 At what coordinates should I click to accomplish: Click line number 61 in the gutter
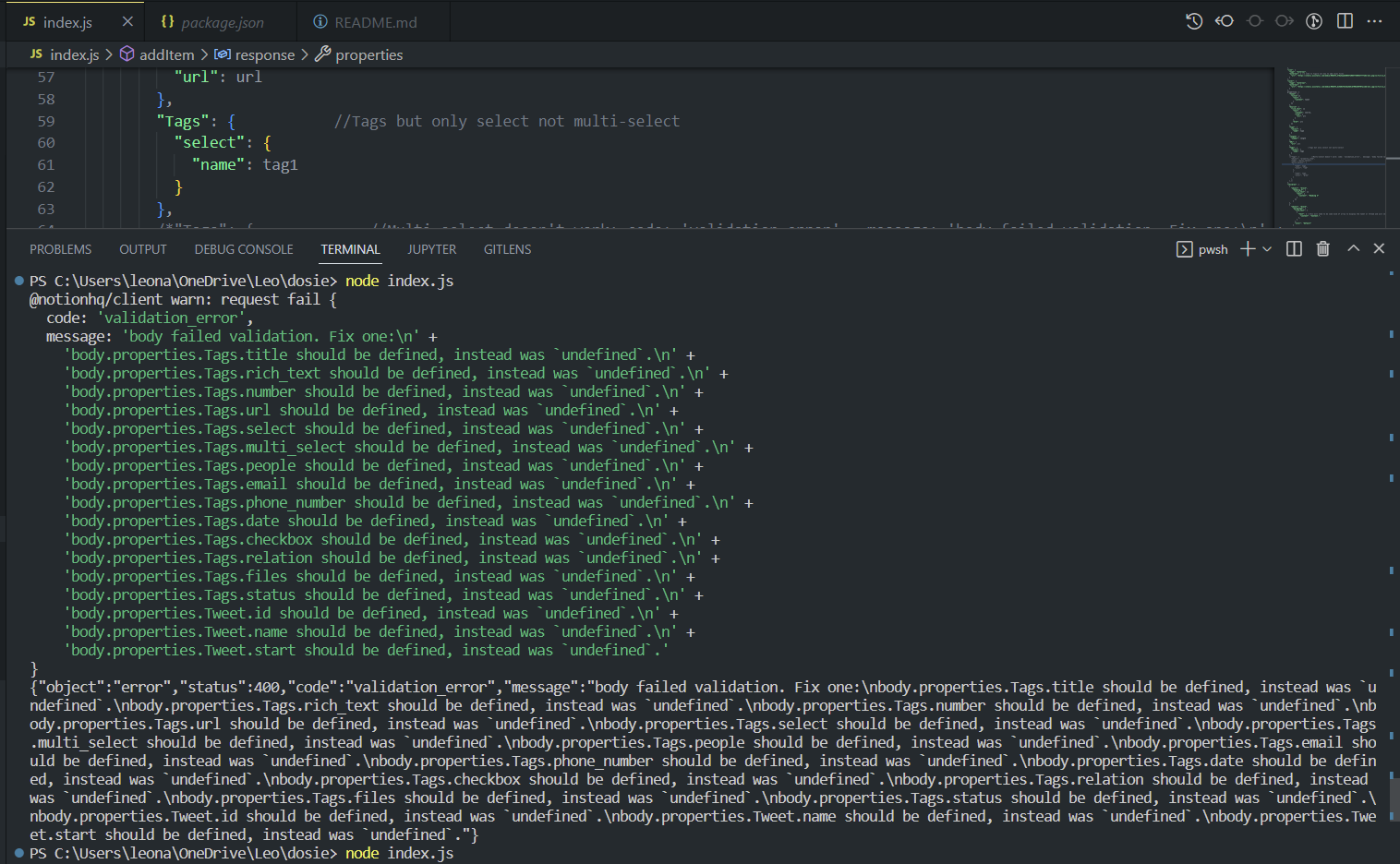(46, 164)
